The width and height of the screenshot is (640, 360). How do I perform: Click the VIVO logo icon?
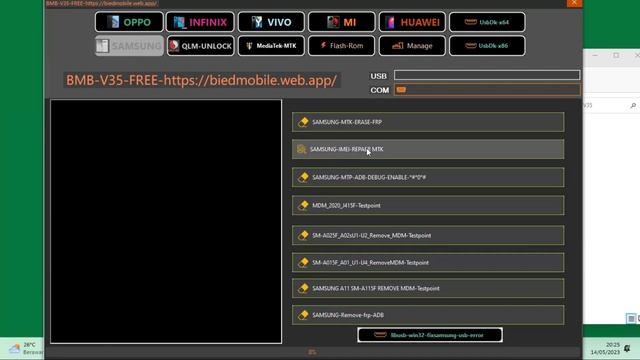[257, 22]
